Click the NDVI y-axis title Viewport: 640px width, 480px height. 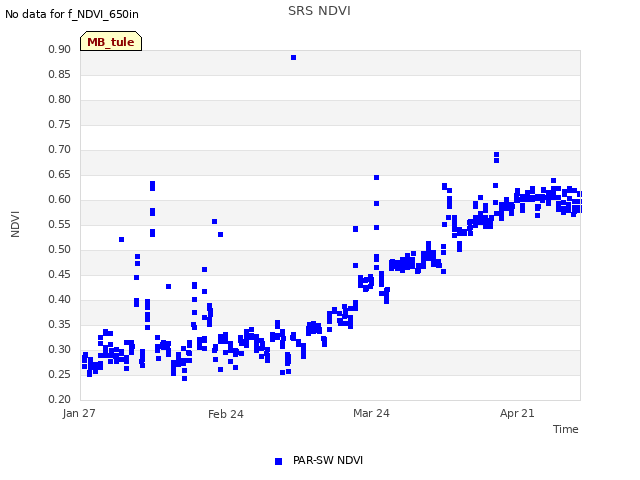tap(15, 224)
